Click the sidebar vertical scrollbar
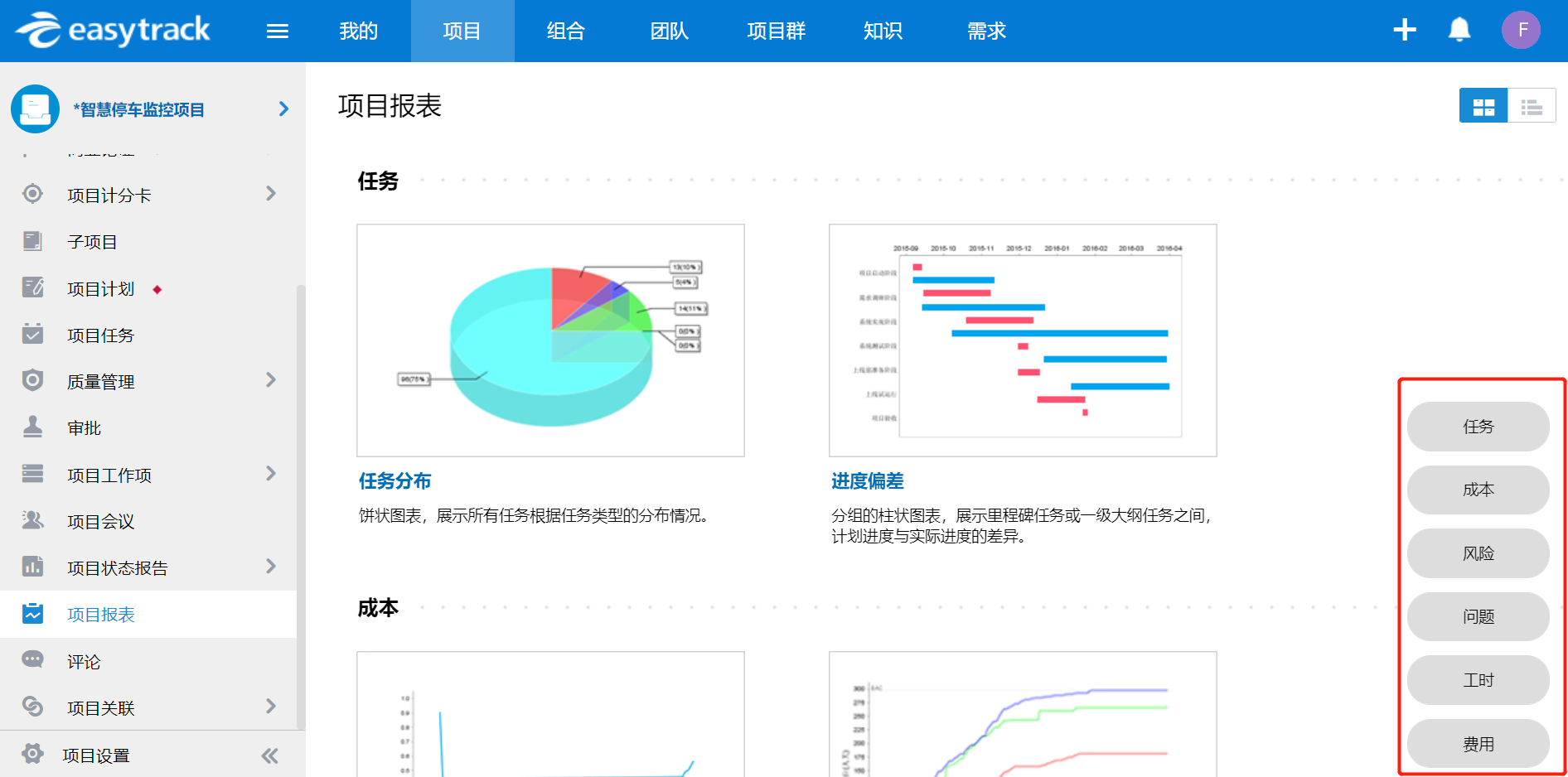 click(301, 497)
